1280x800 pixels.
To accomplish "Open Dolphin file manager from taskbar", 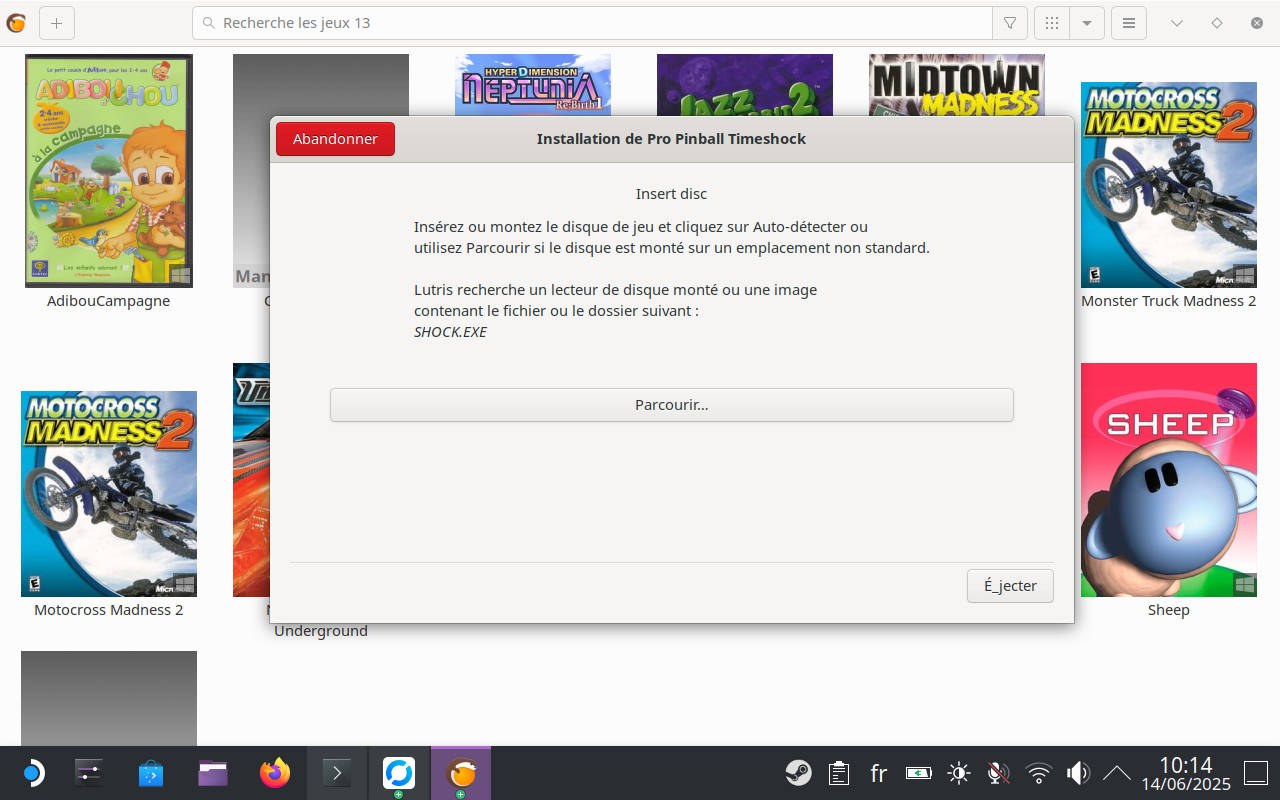I will [x=213, y=773].
